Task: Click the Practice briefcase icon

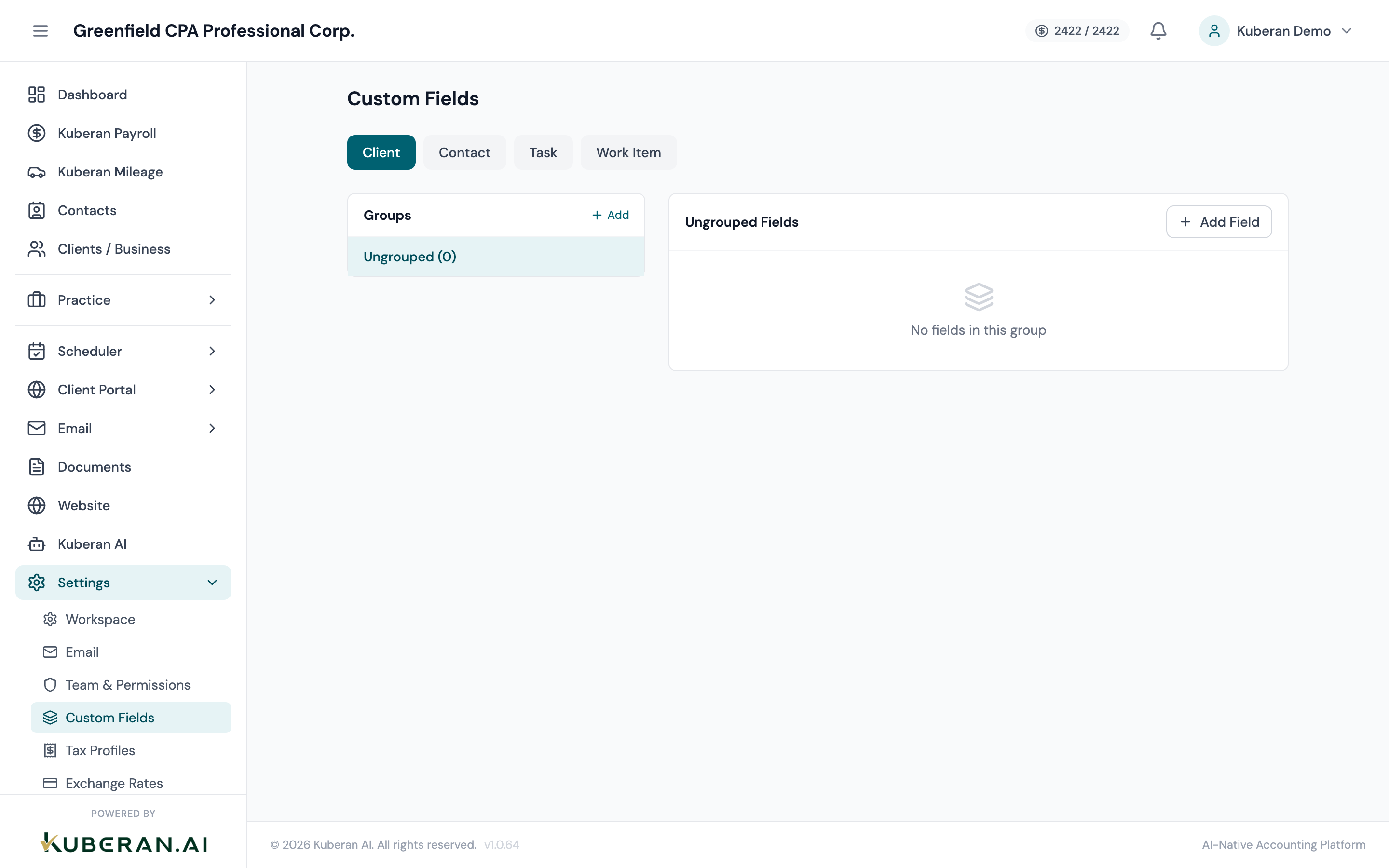Action: [37, 299]
